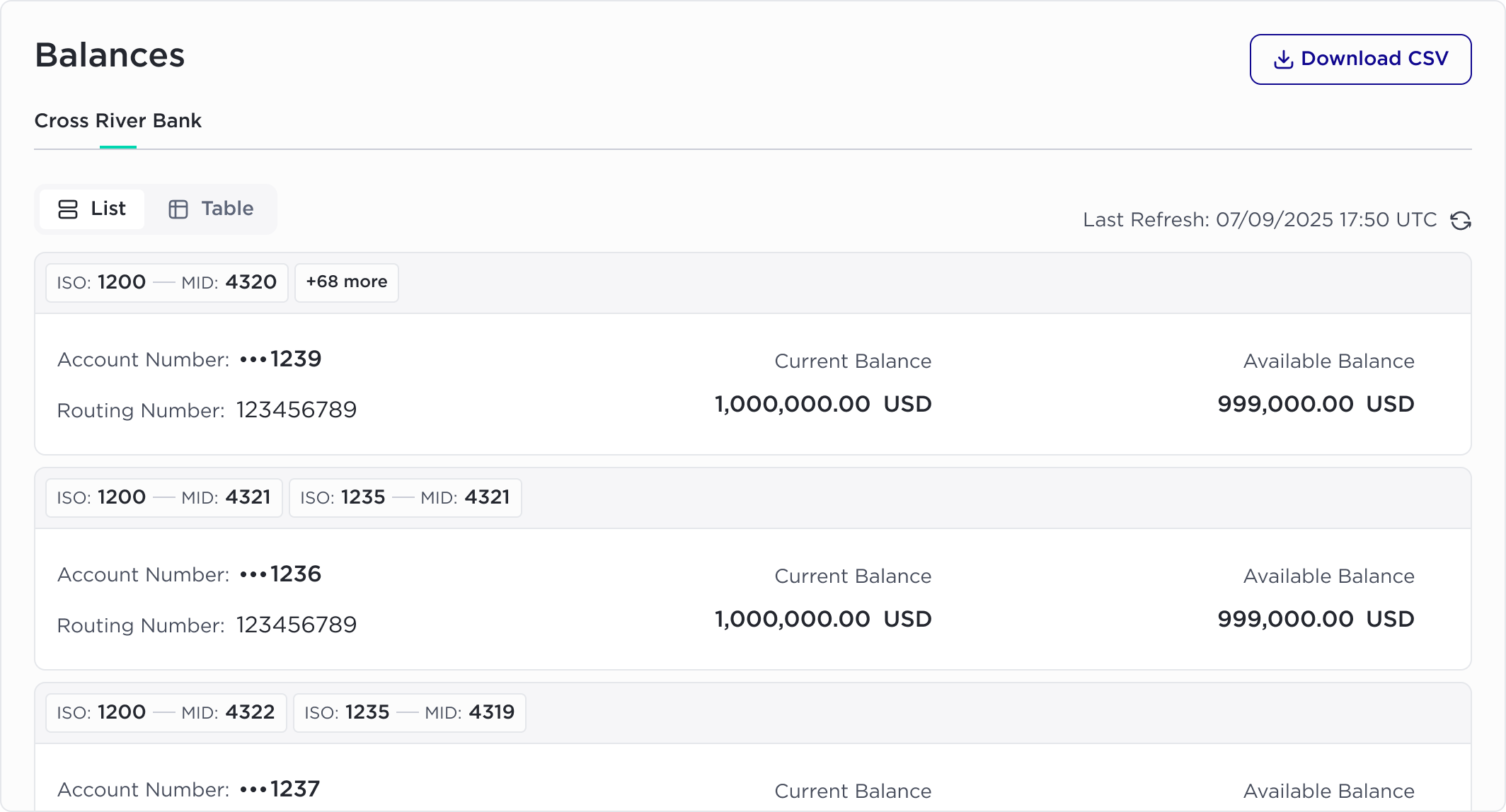Image resolution: width=1506 pixels, height=812 pixels.
Task: Click masked account number ending 1236
Action: pyautogui.click(x=280, y=574)
